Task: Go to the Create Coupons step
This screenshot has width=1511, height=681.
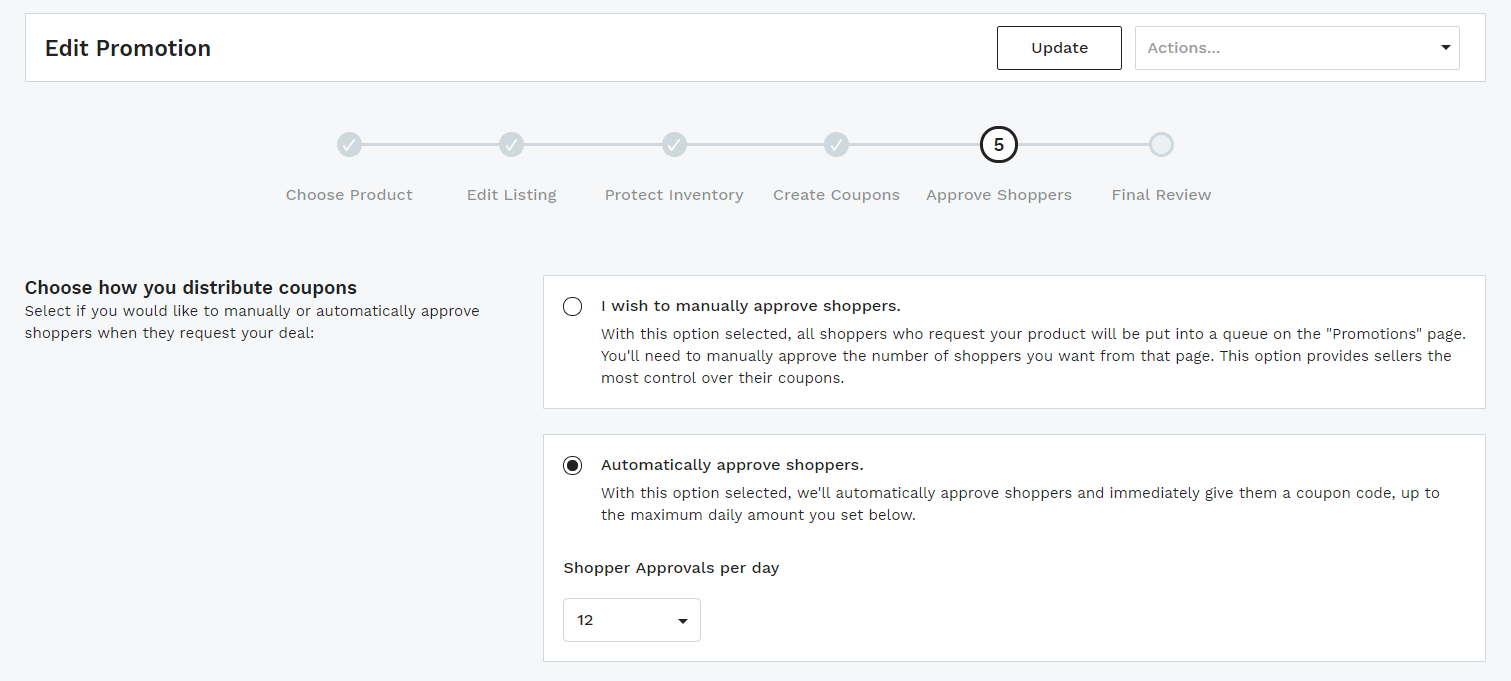Action: 836,194
